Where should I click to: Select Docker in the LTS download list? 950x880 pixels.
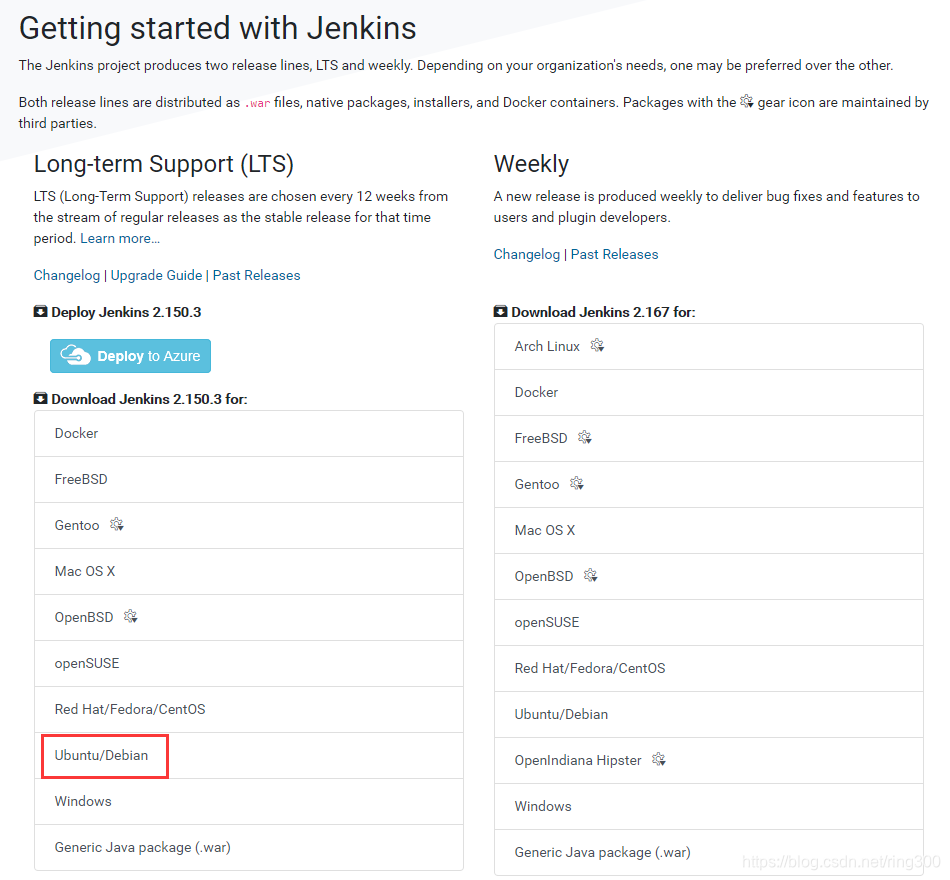(249, 433)
